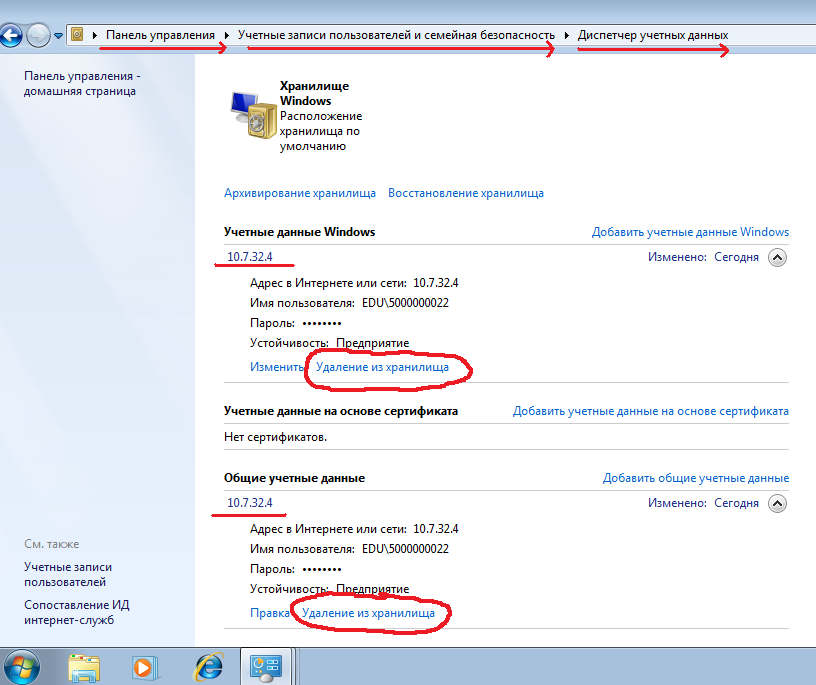
Task: Click Добавить учетные данные на основе сертификата
Action: pos(651,411)
